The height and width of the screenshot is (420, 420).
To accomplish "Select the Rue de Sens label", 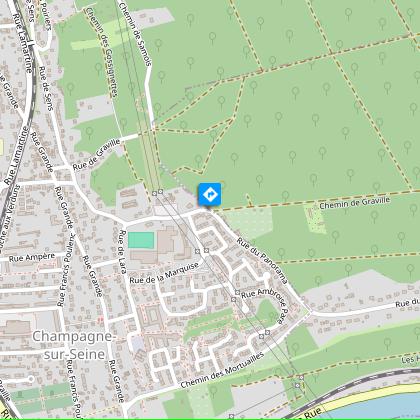I will (x=46, y=88).
